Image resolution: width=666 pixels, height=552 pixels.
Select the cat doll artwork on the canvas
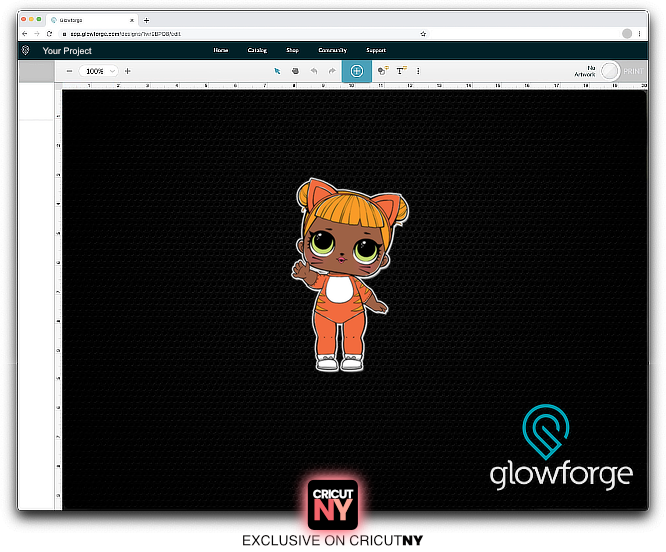pos(349,275)
